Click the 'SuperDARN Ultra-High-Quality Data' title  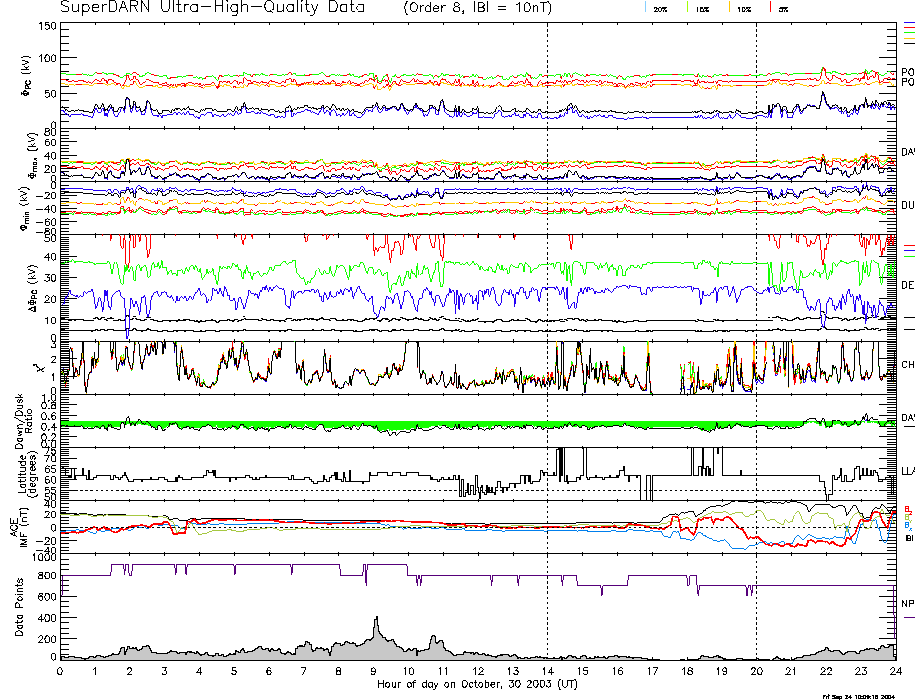(x=213, y=8)
